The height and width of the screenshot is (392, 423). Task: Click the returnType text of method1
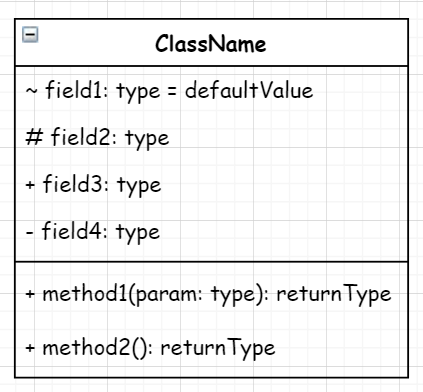334,295
